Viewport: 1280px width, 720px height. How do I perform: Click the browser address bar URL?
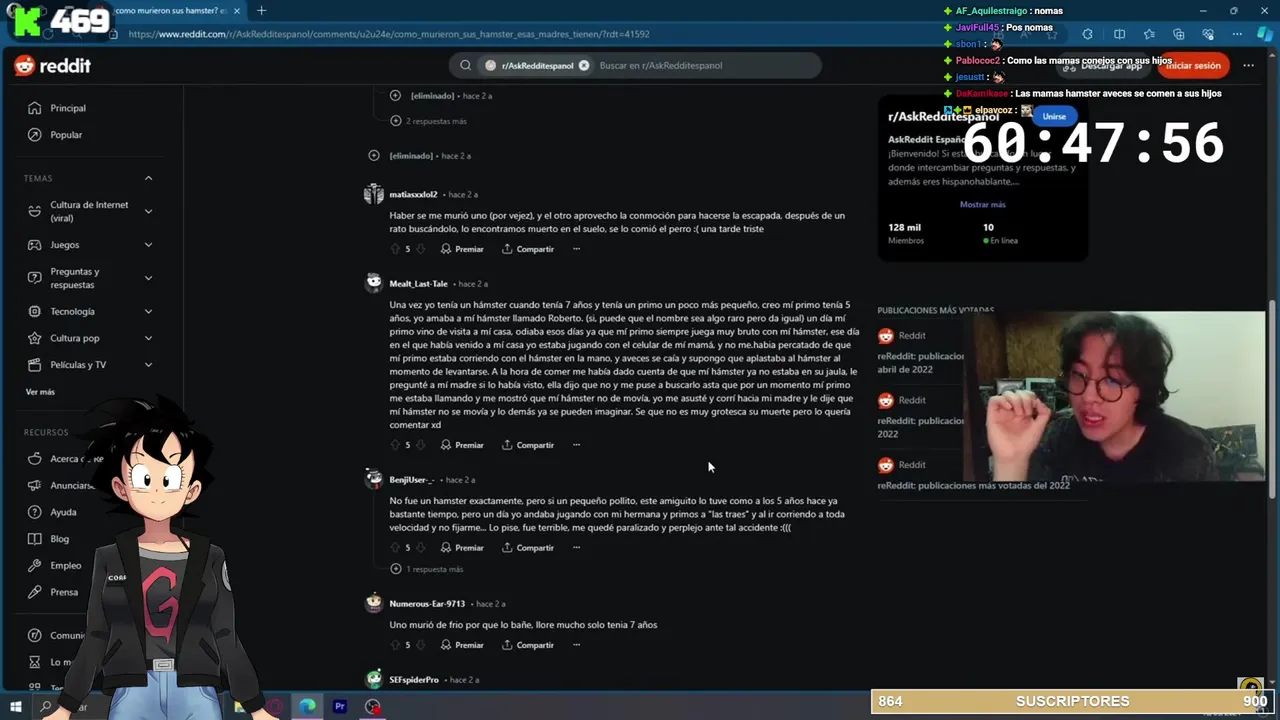(389, 34)
